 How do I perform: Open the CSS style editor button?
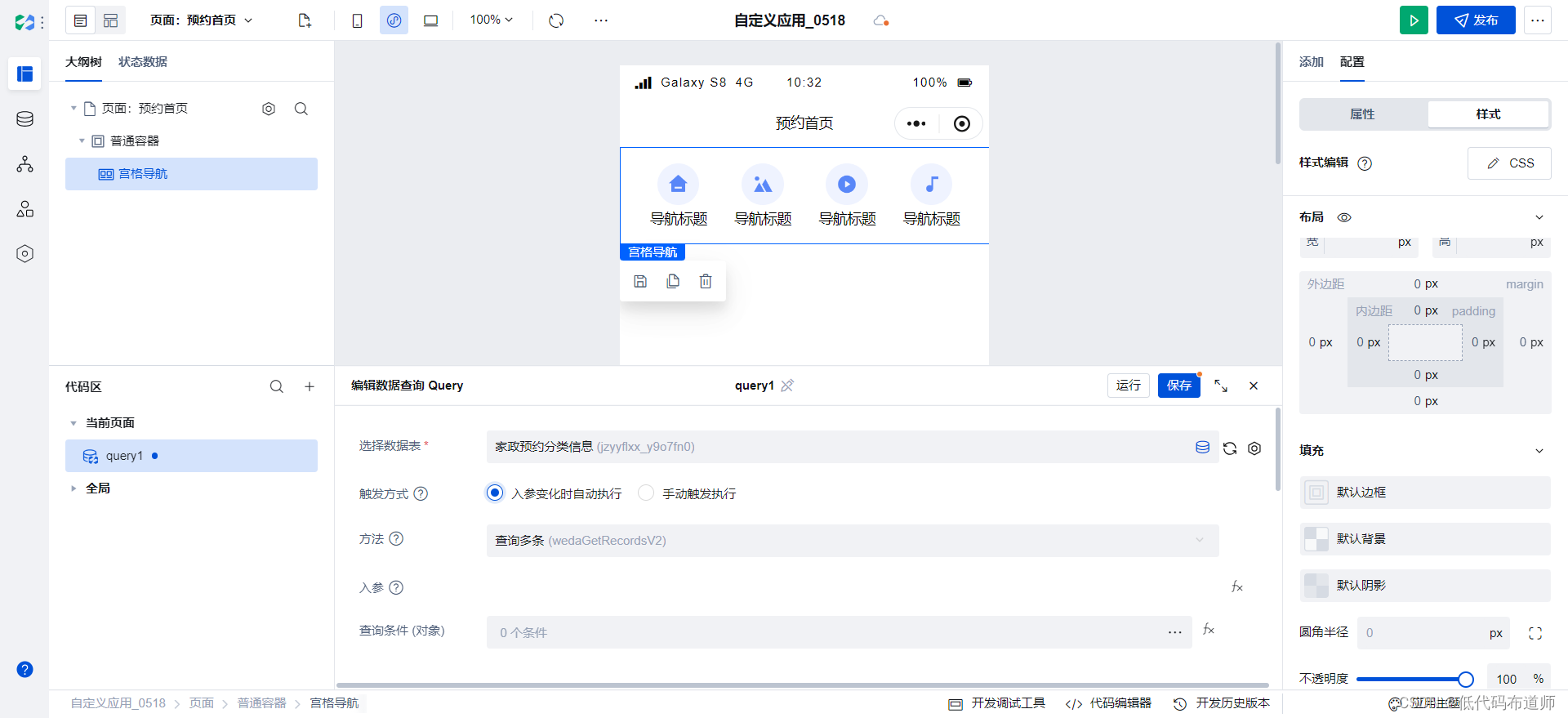pyautogui.click(x=1509, y=163)
